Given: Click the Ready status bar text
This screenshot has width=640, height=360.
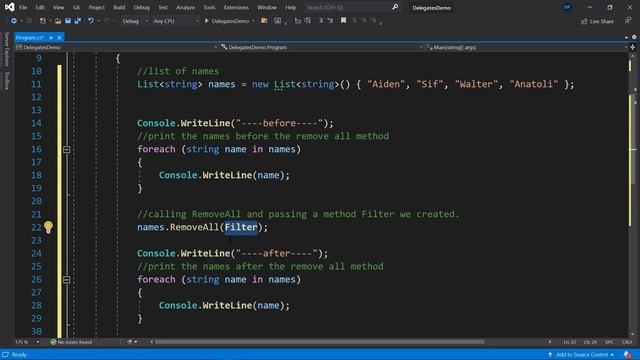Looking at the screenshot, I should (x=19, y=355).
